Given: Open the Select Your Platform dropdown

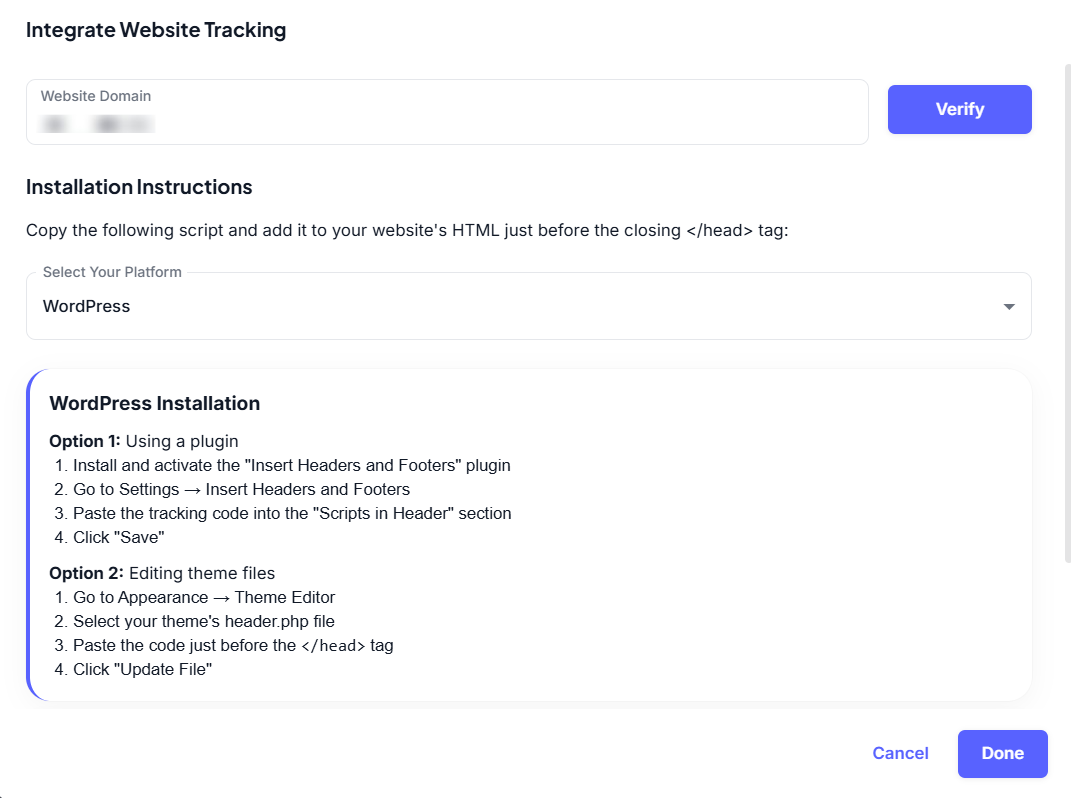Looking at the screenshot, I should click(x=528, y=306).
